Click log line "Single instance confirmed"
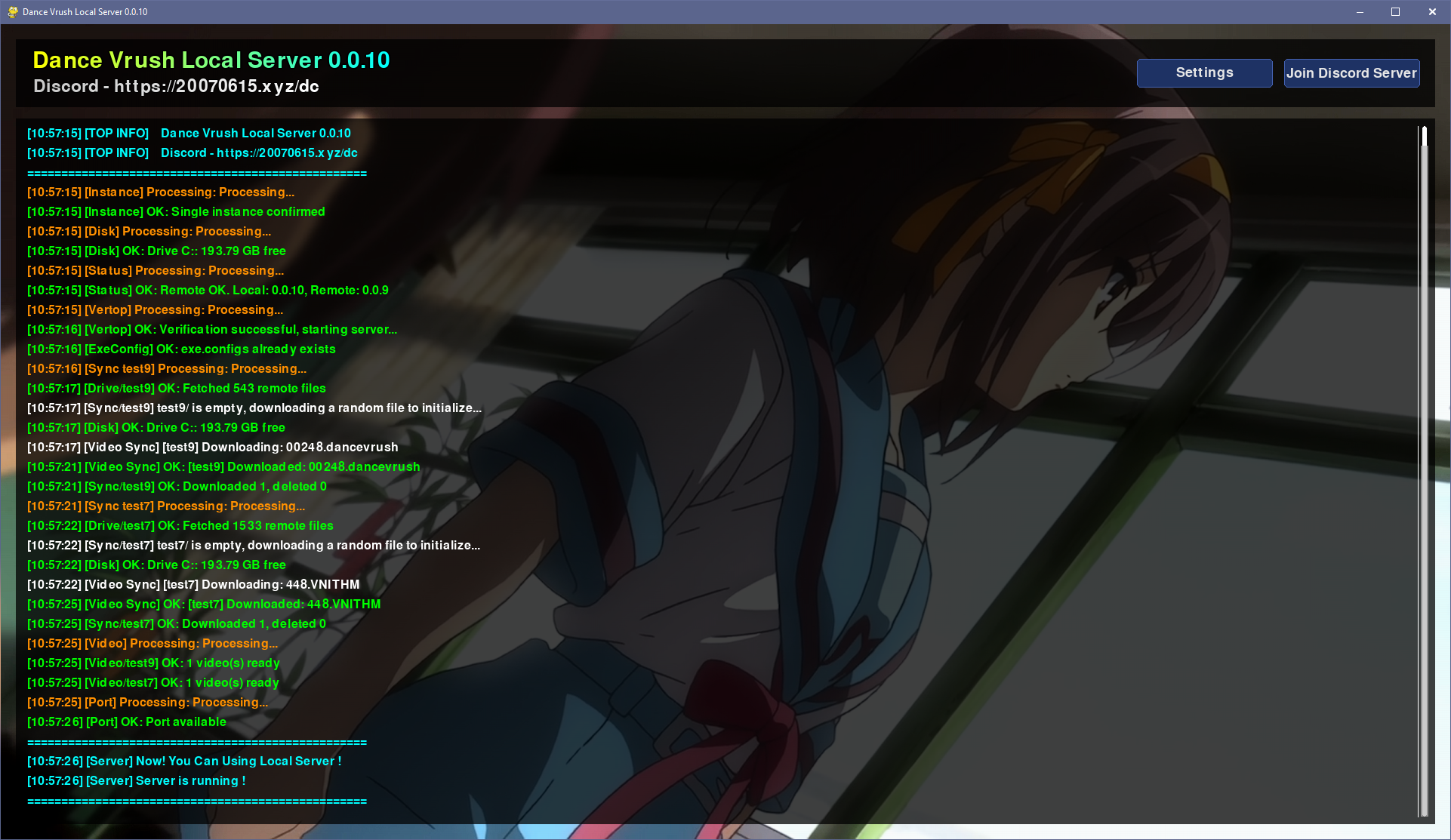The width and height of the screenshot is (1451, 840). 176,212
